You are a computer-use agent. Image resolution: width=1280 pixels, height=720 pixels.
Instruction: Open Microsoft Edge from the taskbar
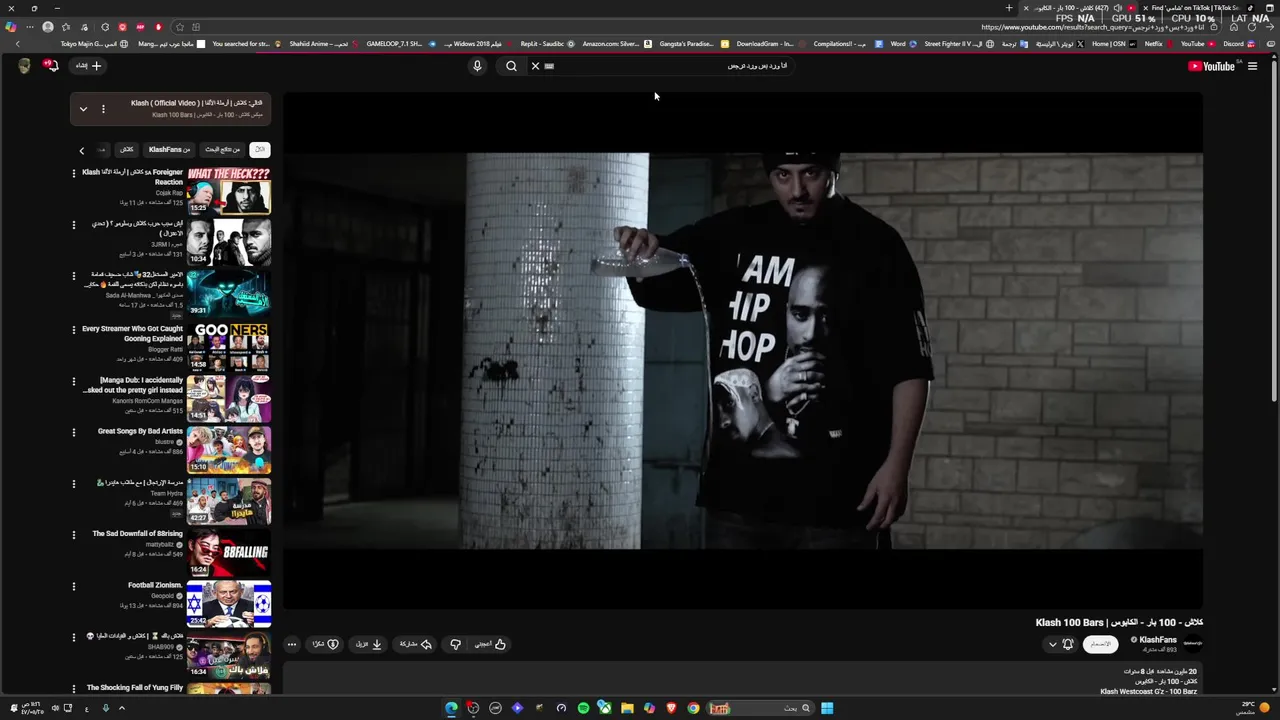pos(451,708)
